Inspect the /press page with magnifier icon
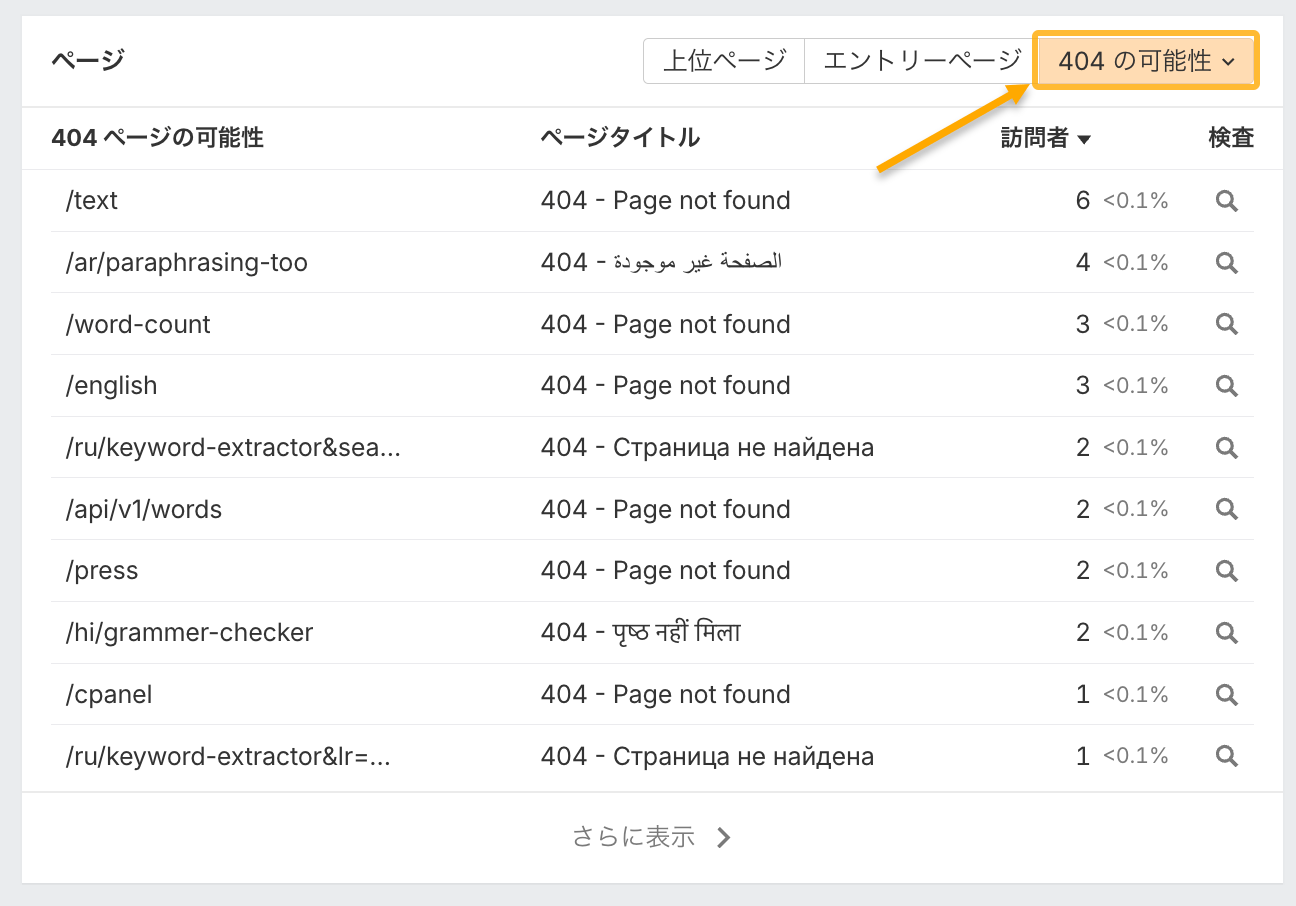Viewport: 1296px width, 906px height. pos(1226,571)
